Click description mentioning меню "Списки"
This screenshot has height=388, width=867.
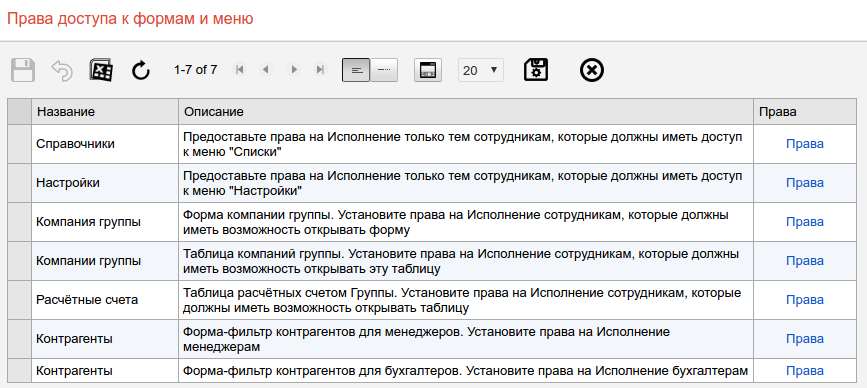[x=466, y=144]
